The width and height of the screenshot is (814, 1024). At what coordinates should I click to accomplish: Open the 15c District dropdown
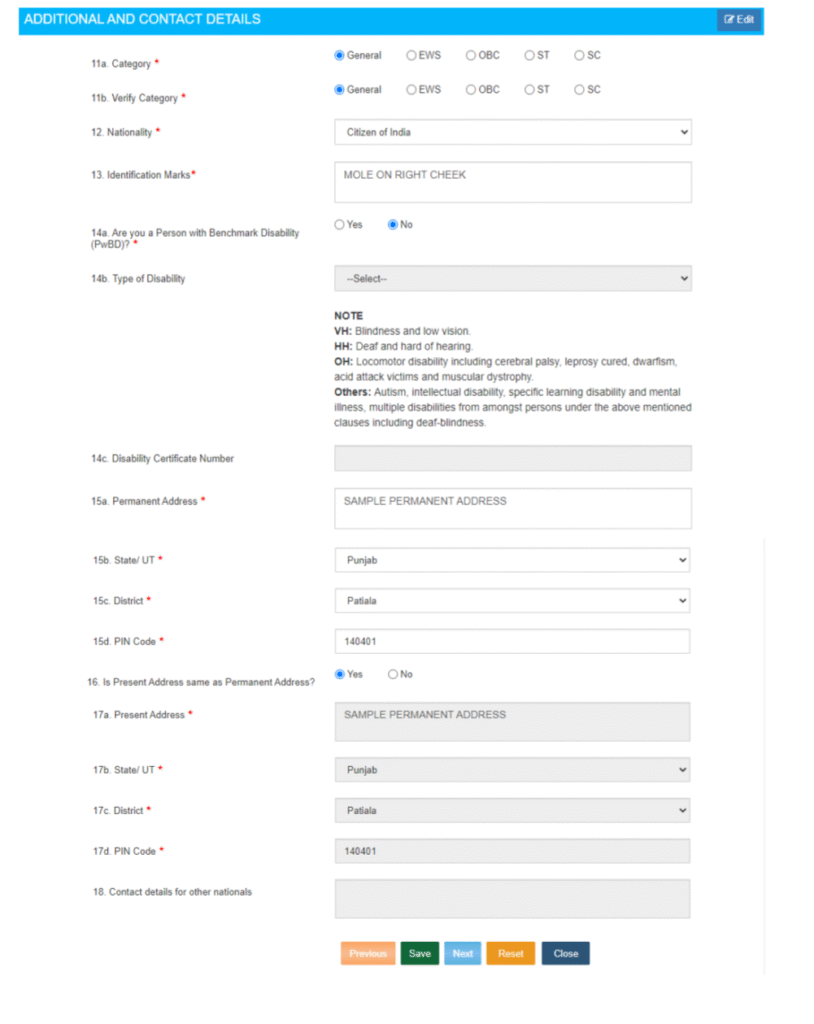coord(512,601)
